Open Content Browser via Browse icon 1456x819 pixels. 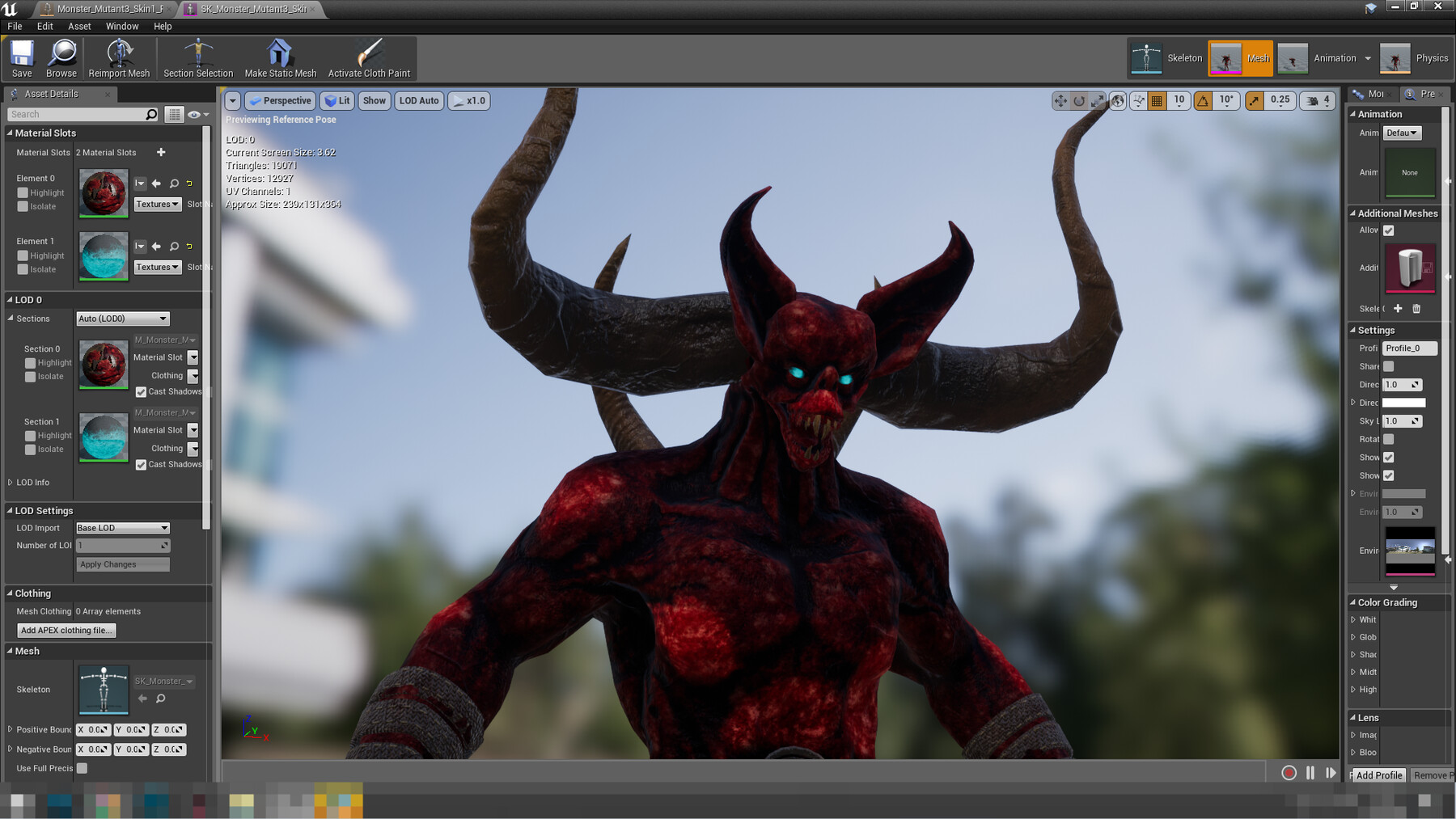tap(61, 57)
